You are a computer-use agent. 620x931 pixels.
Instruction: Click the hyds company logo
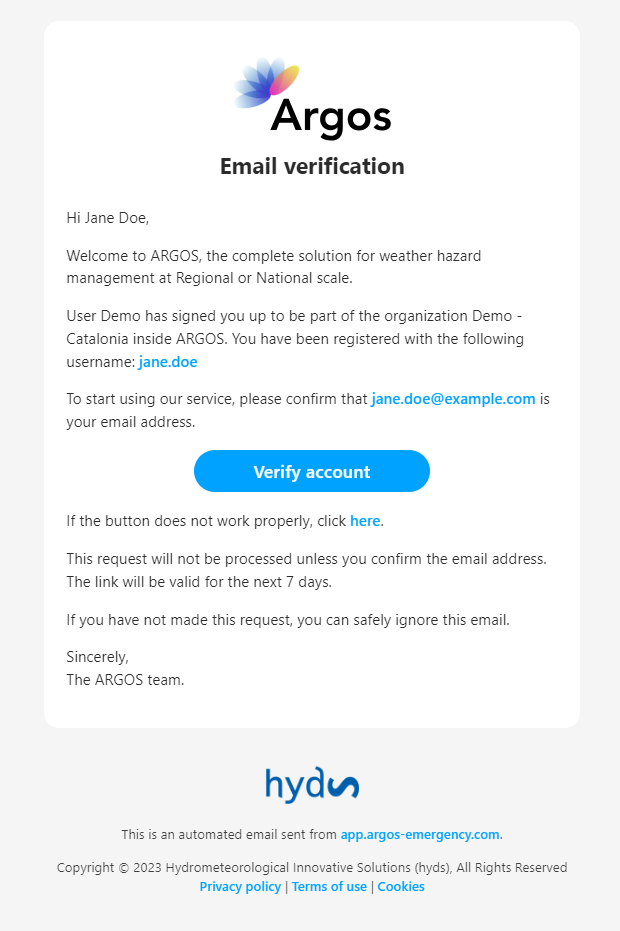pos(312,785)
